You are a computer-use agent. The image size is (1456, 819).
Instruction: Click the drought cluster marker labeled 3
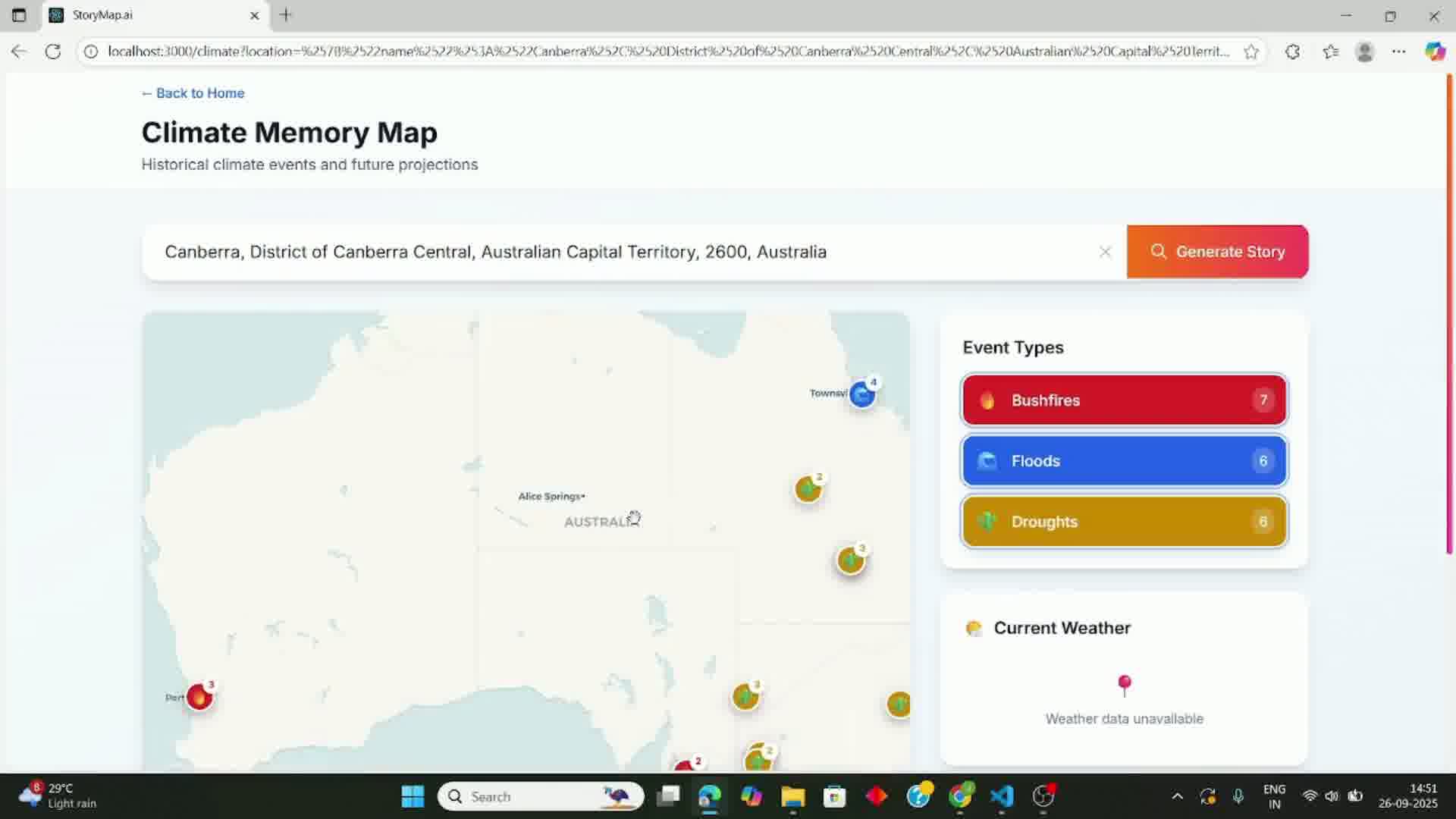[x=851, y=560]
